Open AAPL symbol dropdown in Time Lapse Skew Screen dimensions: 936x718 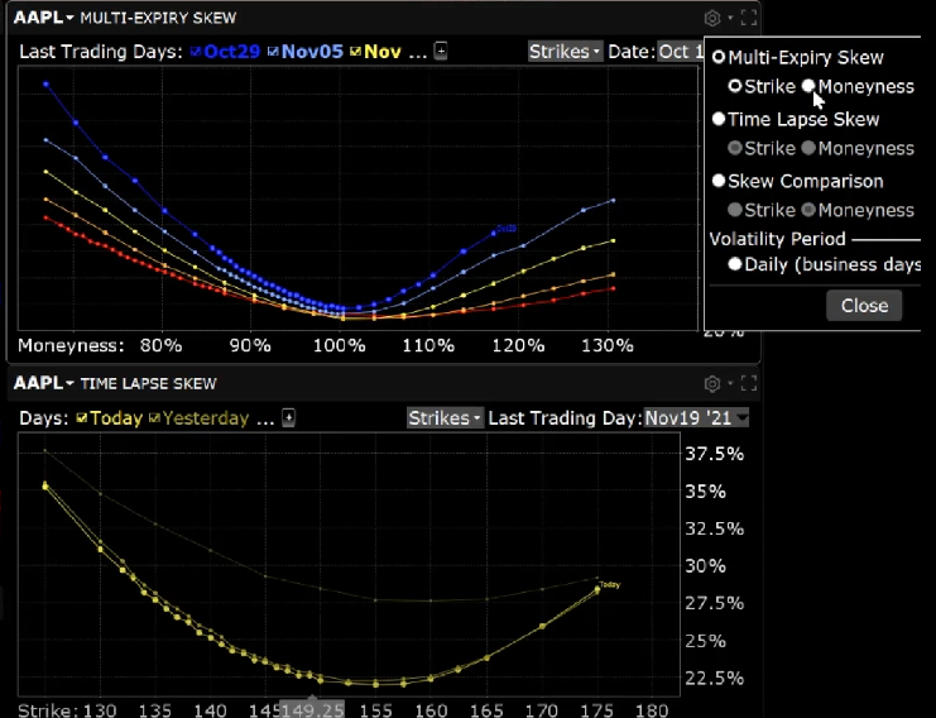click(x=44, y=384)
